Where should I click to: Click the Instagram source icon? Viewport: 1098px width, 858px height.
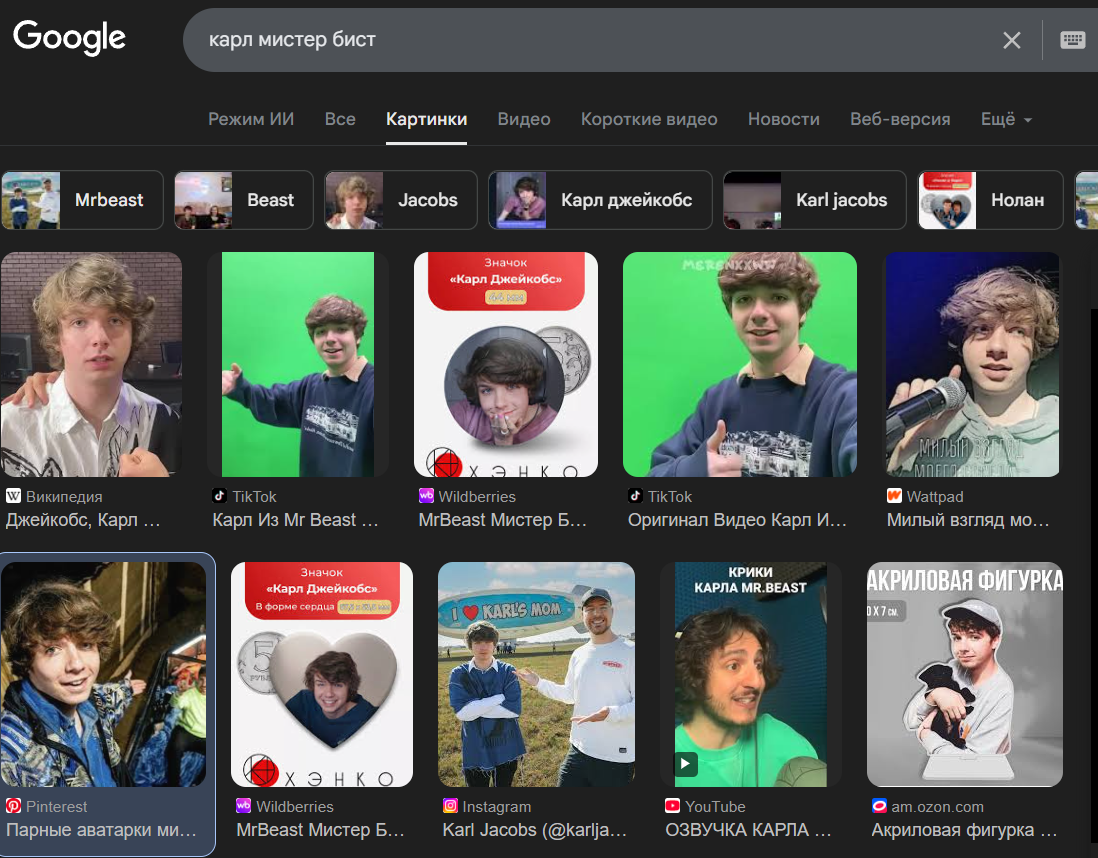[x=450, y=806]
